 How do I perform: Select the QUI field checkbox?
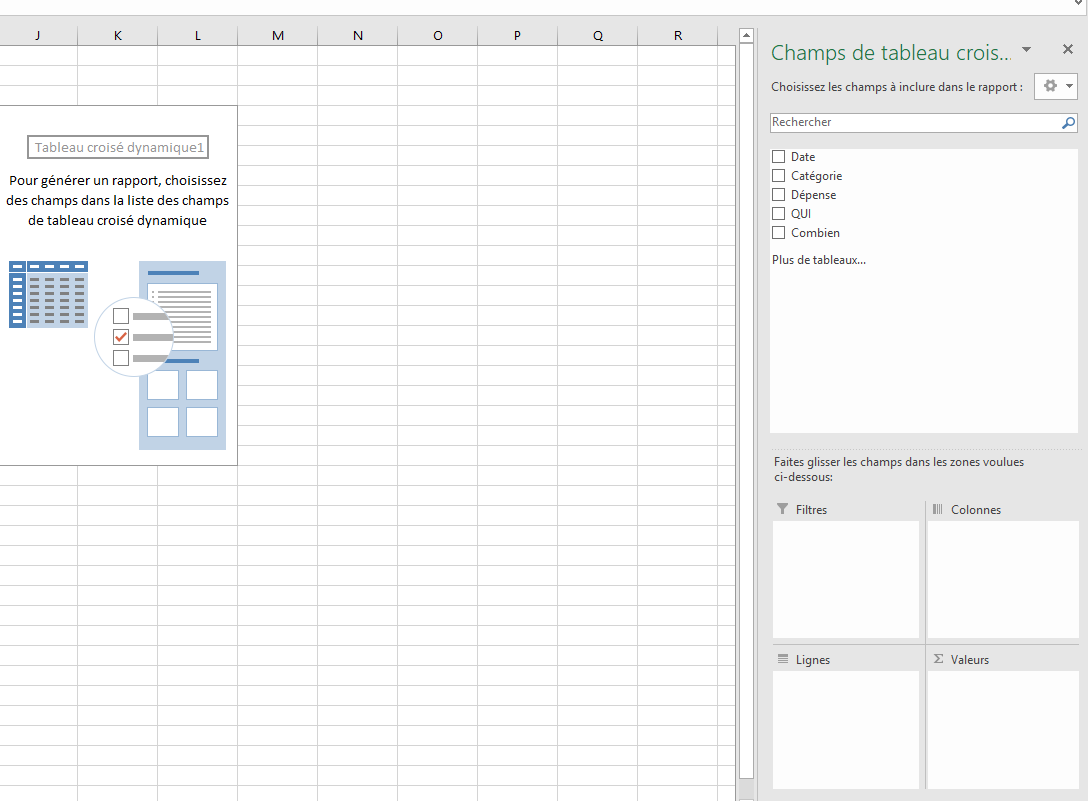click(x=777, y=213)
